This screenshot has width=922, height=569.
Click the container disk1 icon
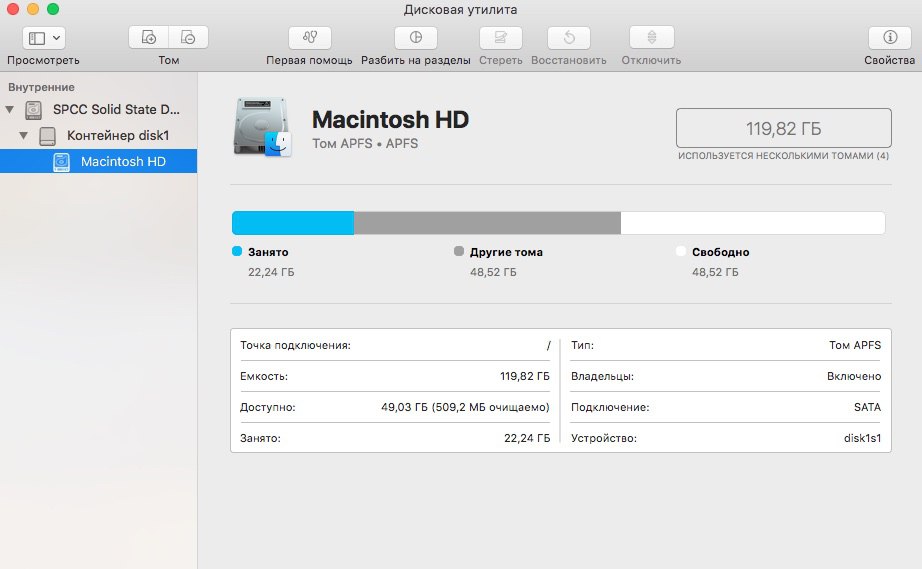point(48,136)
